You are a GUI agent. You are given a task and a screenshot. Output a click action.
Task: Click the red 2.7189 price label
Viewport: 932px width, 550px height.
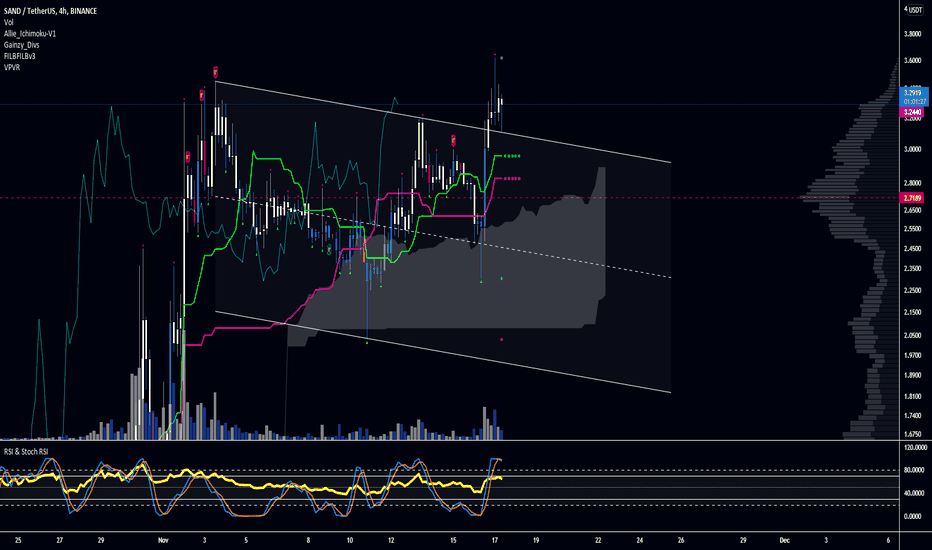click(912, 197)
